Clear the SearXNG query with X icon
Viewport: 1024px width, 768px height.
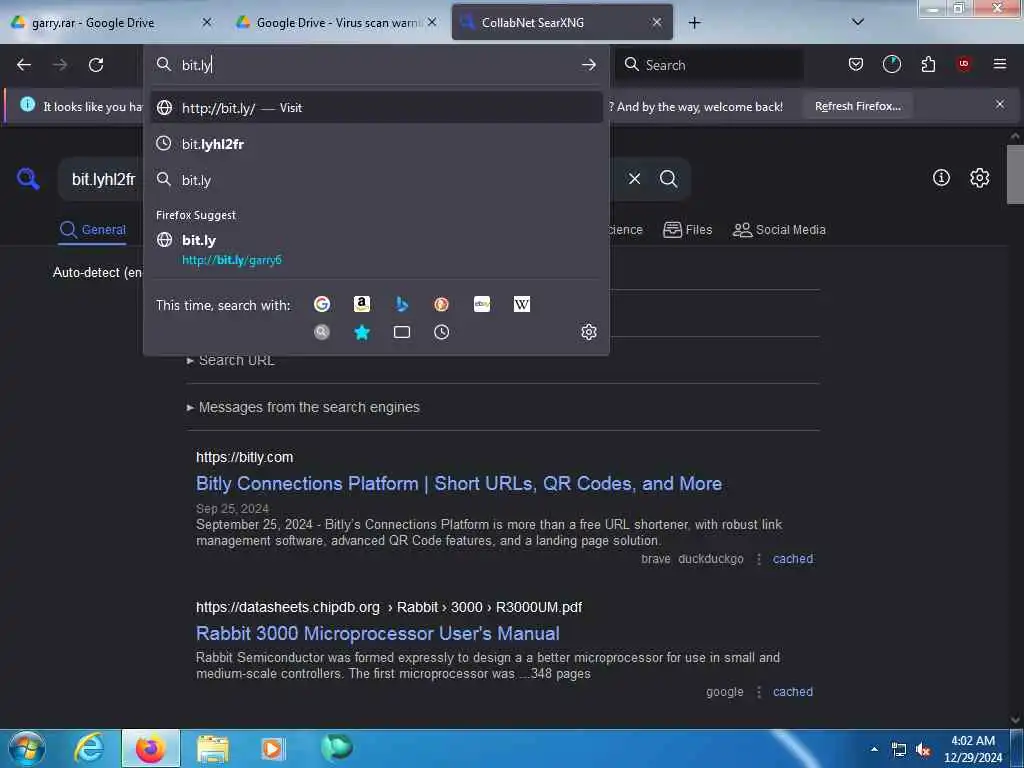[634, 178]
